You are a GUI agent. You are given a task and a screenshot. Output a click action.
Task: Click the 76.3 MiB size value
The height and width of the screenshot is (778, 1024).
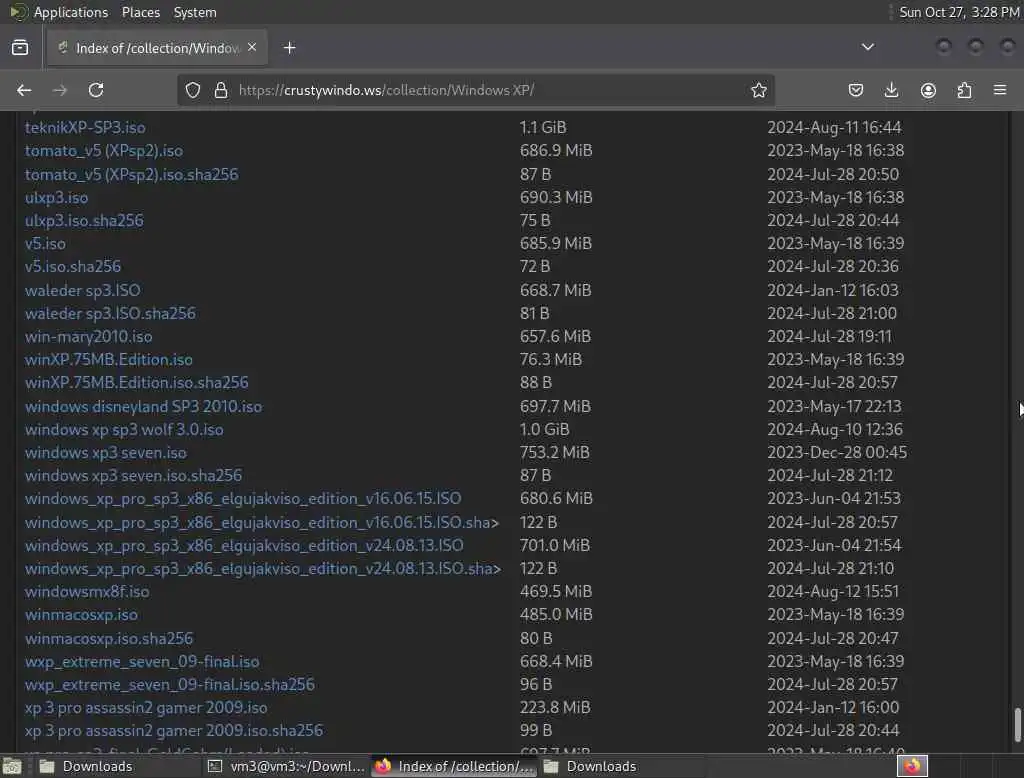(551, 360)
